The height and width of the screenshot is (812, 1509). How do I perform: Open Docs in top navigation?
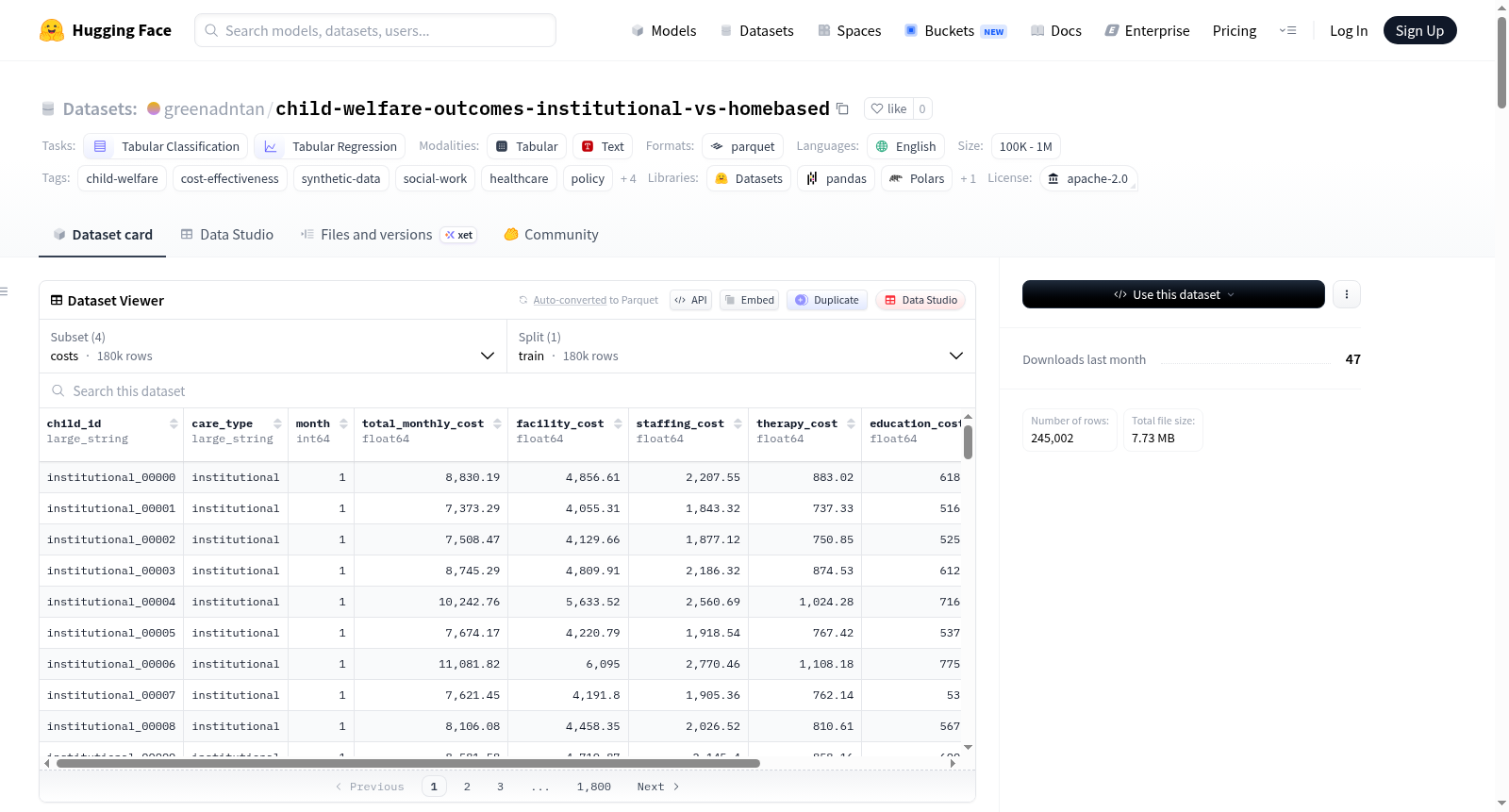point(1056,31)
